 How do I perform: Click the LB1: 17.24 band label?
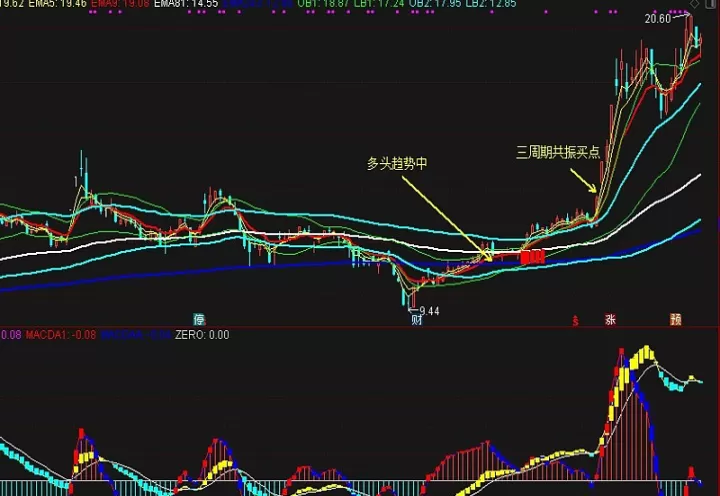pos(379,4)
